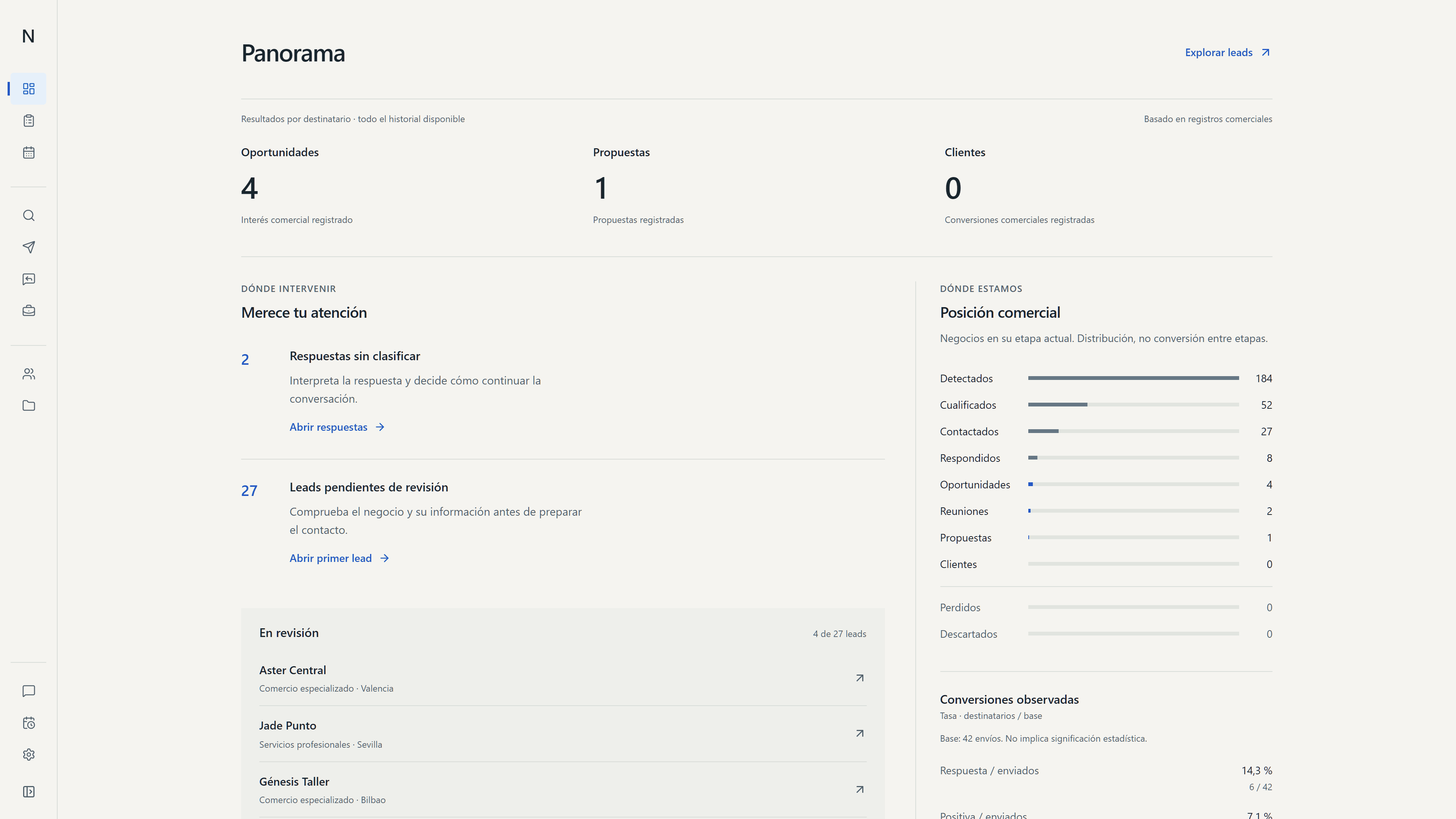Click the blue 27 pending leads number
Image resolution: width=1456 pixels, height=819 pixels.
click(249, 491)
